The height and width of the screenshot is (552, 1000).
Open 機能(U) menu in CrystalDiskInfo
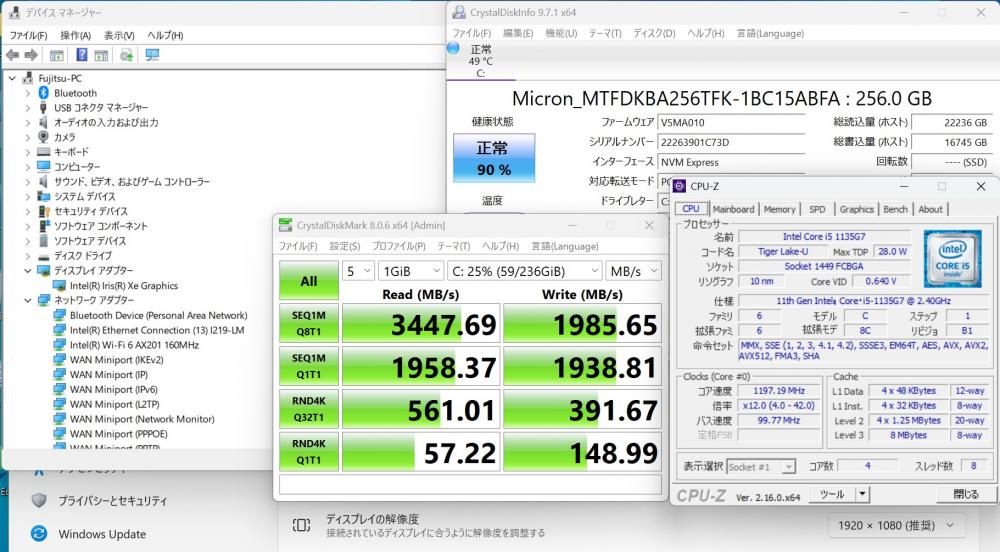pyautogui.click(x=561, y=33)
